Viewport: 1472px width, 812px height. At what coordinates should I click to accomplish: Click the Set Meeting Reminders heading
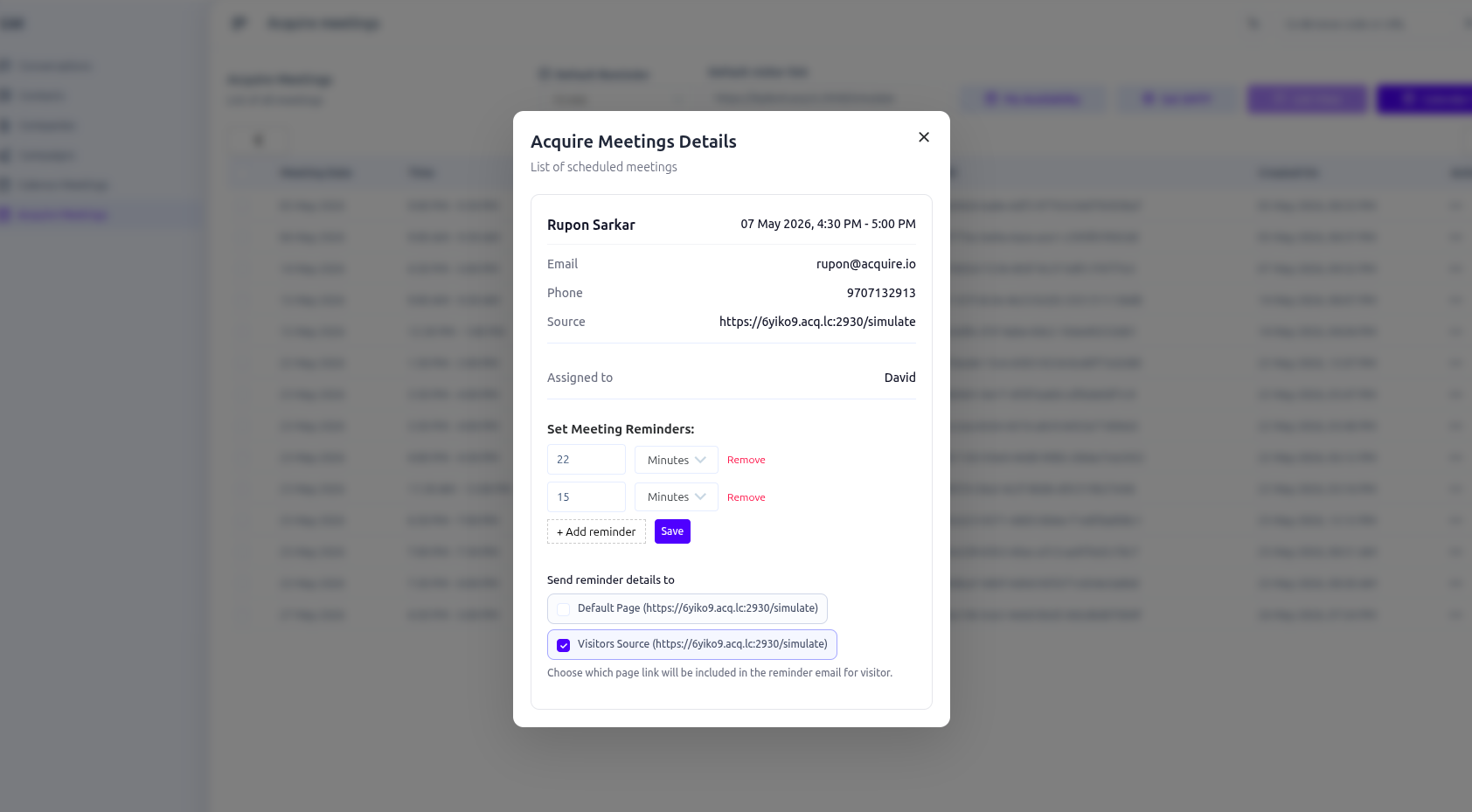(621, 429)
